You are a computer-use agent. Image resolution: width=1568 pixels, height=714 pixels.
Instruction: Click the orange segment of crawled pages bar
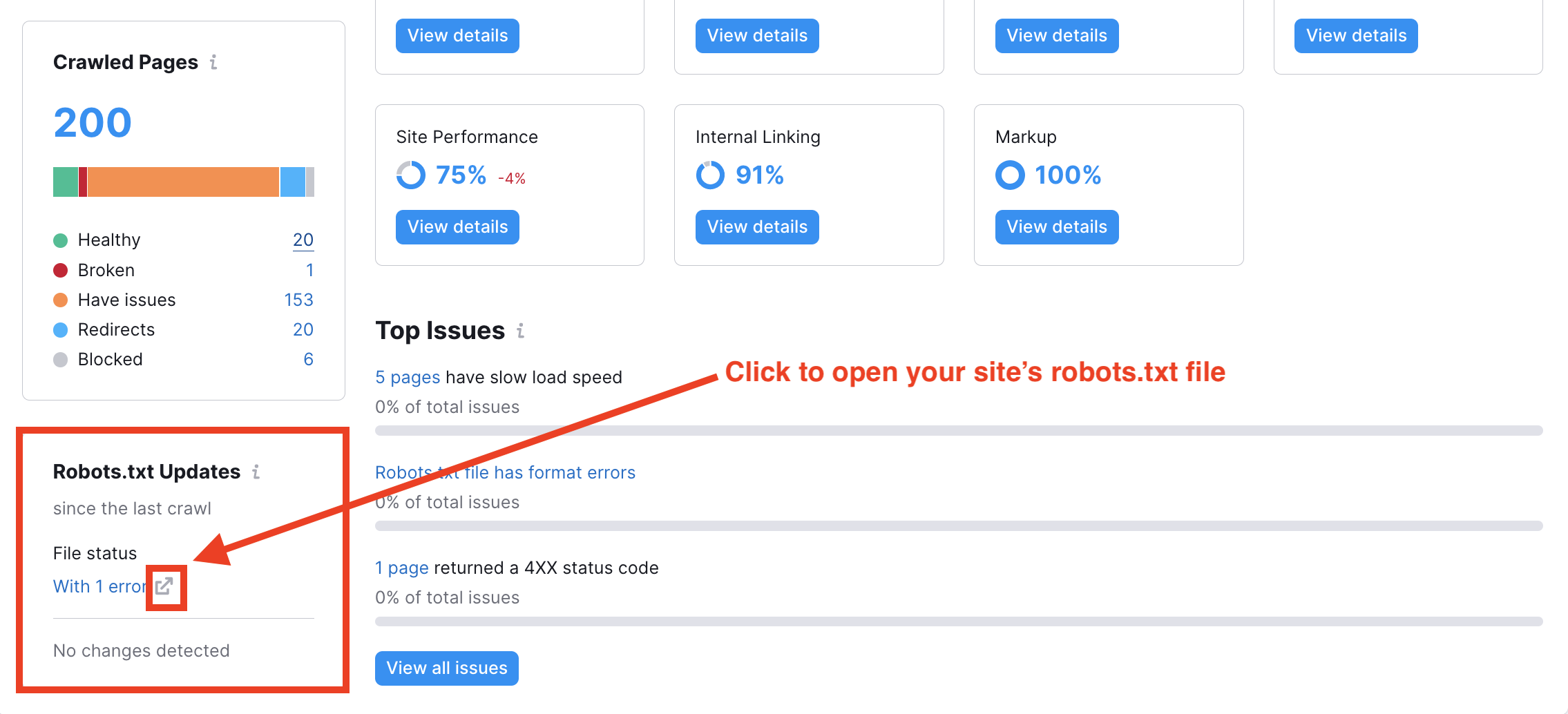pos(183,182)
